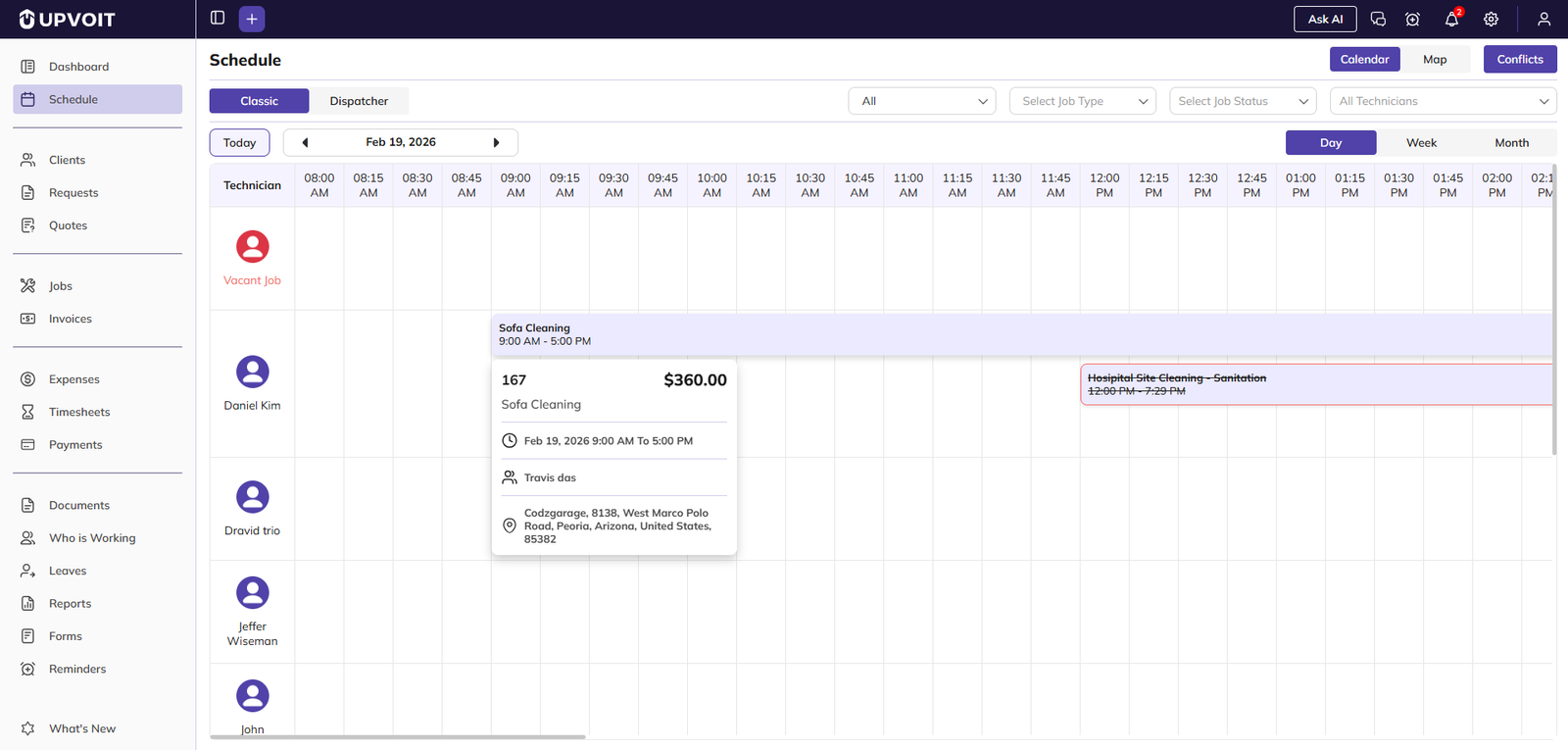This screenshot has height=750, width=1568.
Task: Click the Codzgarage address text
Action: (618, 525)
